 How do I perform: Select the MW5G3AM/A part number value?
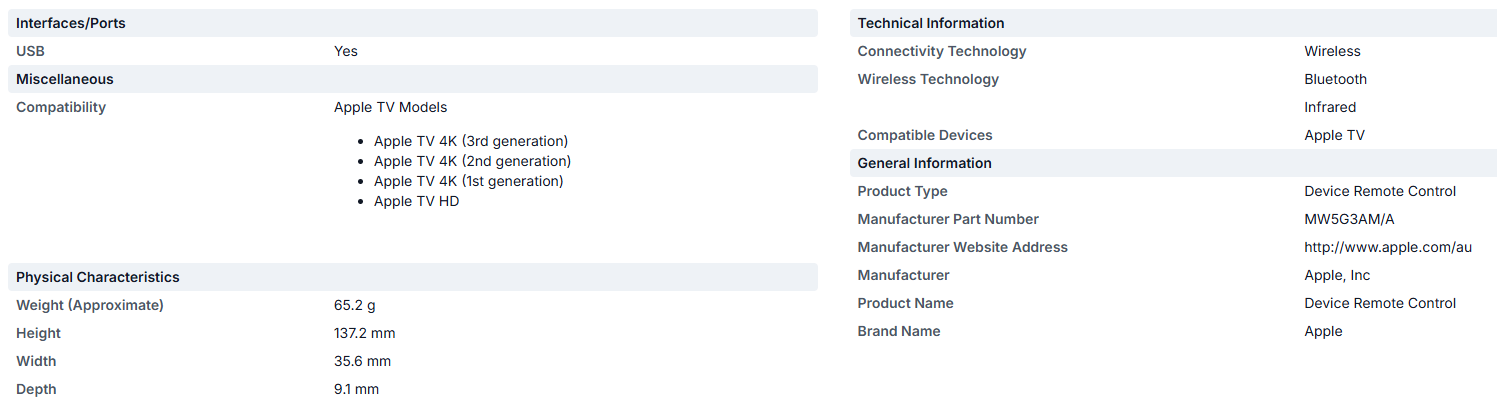tap(1349, 219)
